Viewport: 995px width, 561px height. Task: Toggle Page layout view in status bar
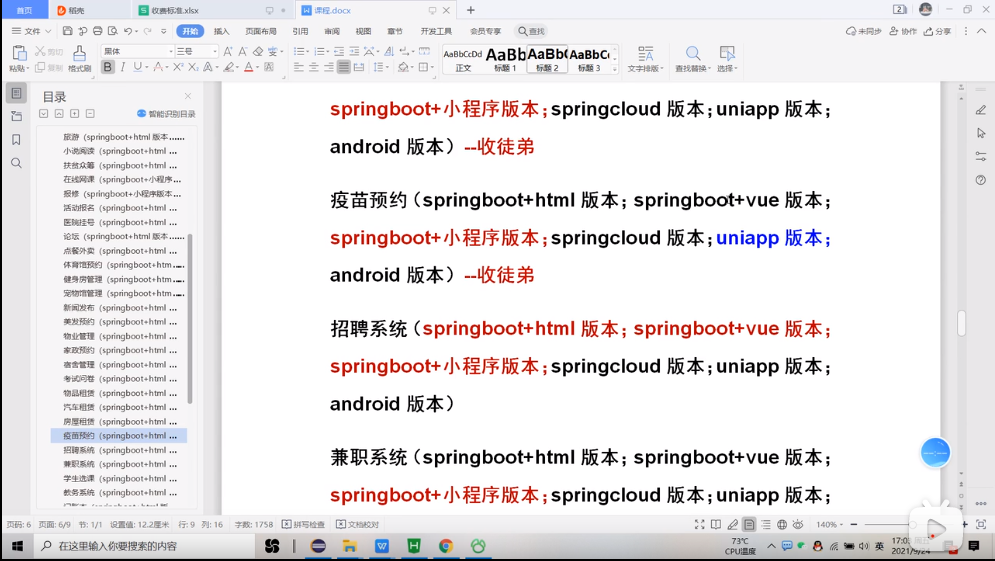tap(749, 524)
